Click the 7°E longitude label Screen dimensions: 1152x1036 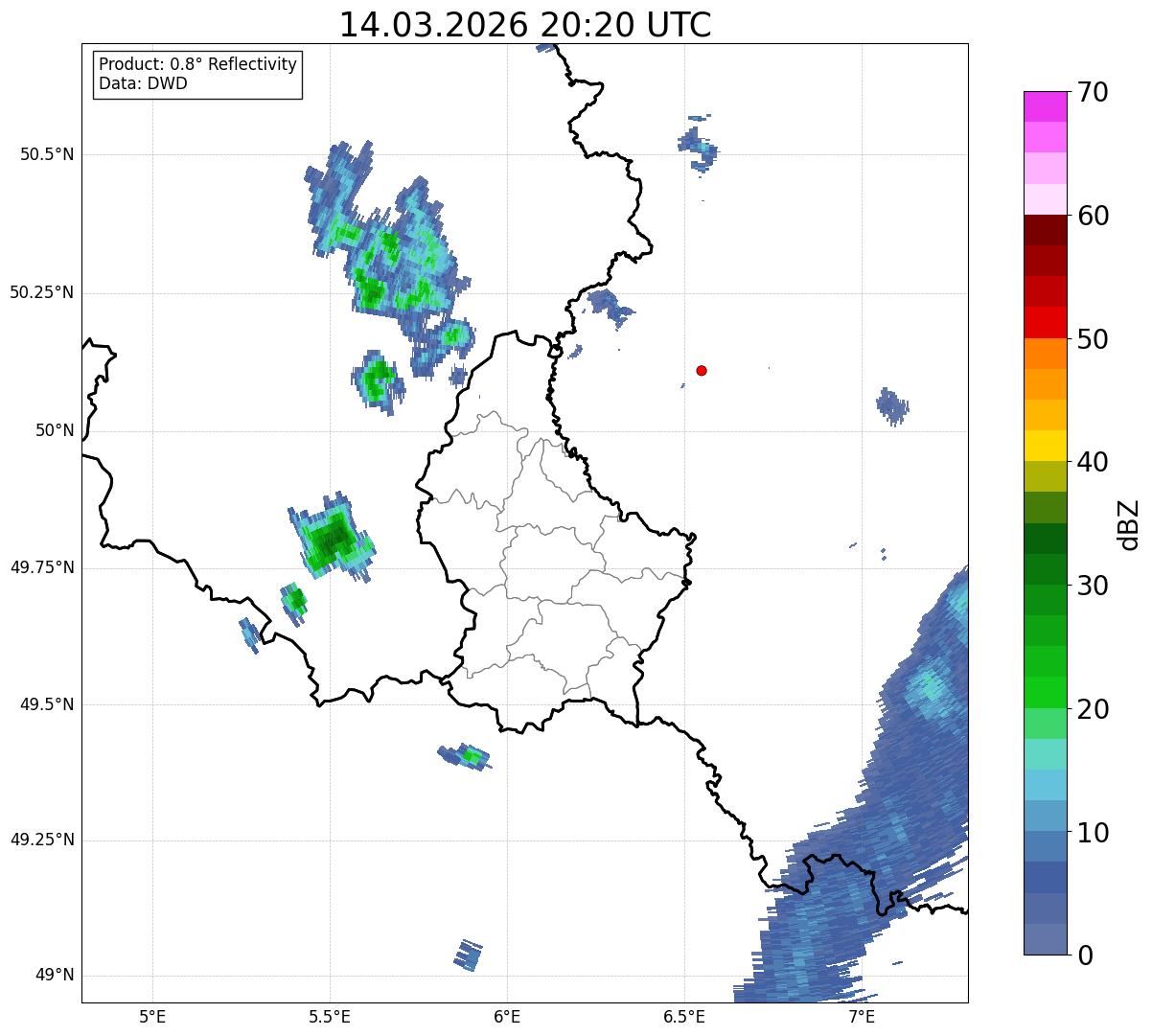862,1016
